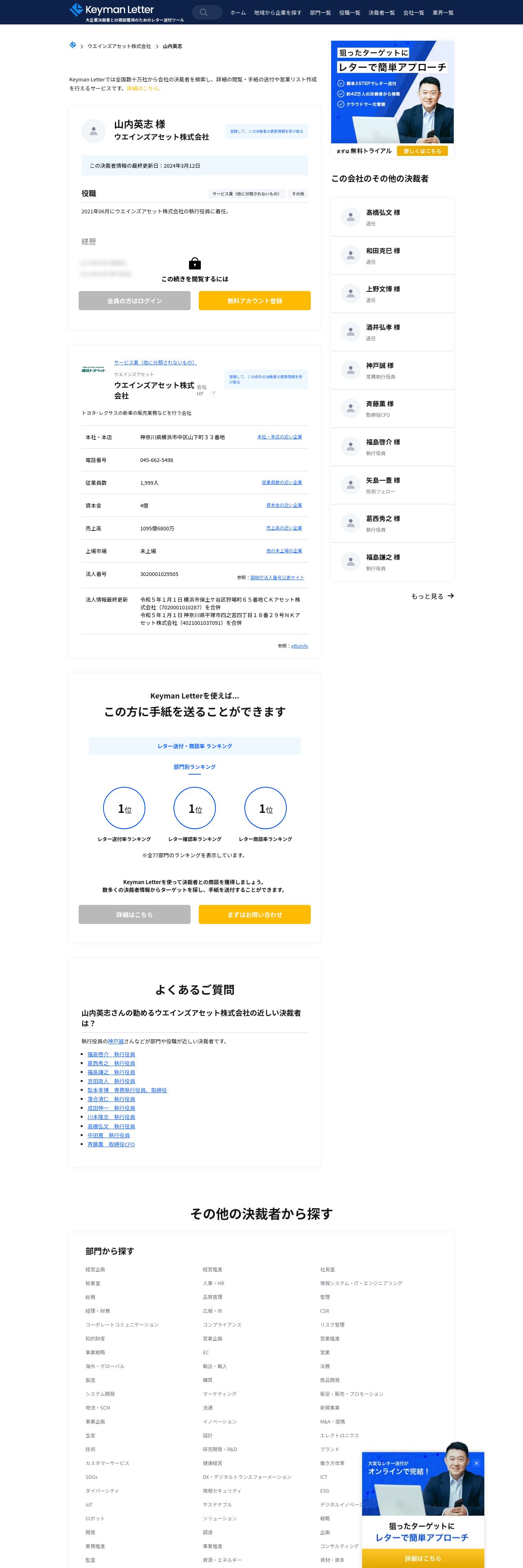
Task: Open the 会社HP external link icon
Action: pyautogui.click(x=213, y=393)
